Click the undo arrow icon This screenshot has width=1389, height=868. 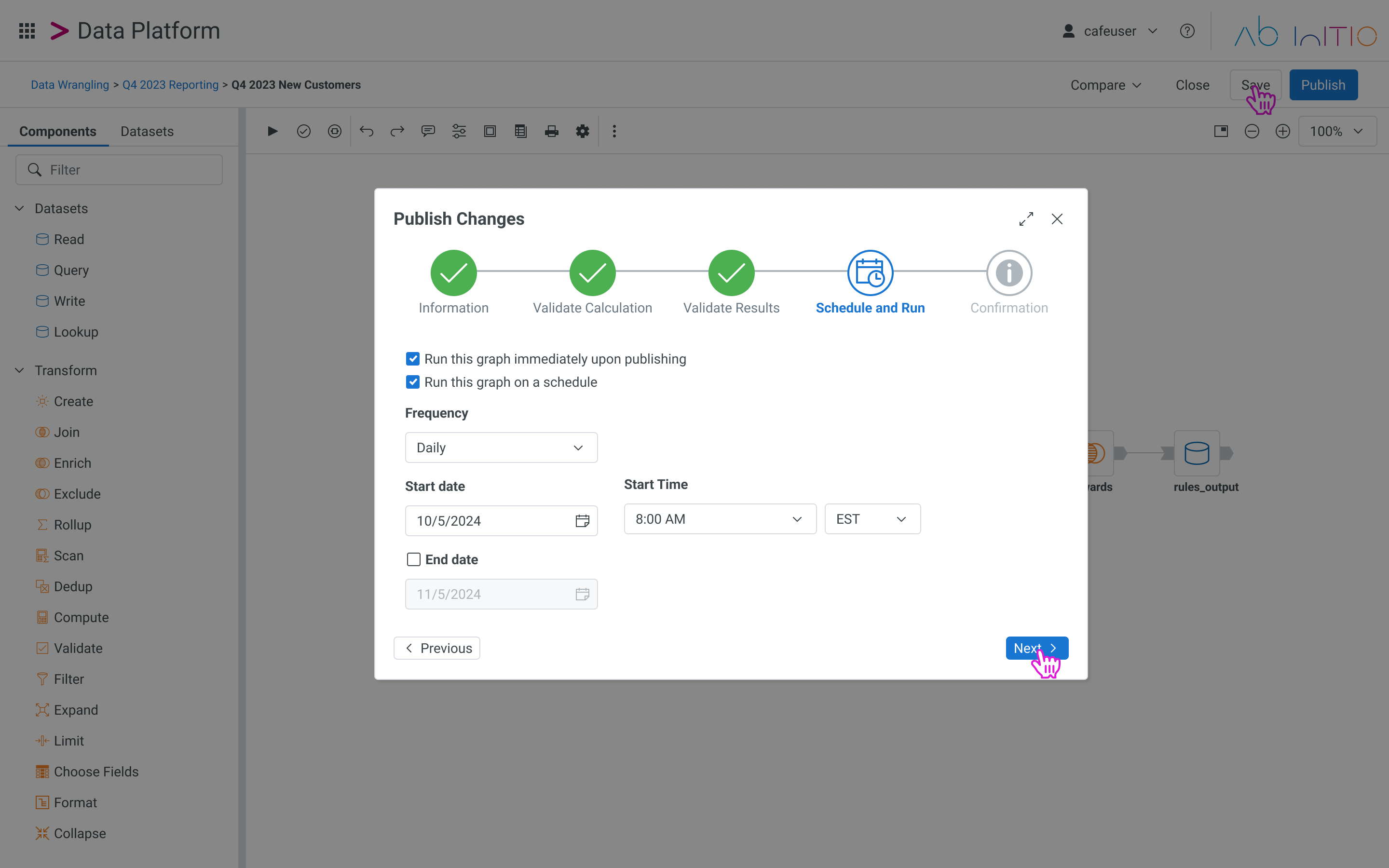click(x=366, y=132)
